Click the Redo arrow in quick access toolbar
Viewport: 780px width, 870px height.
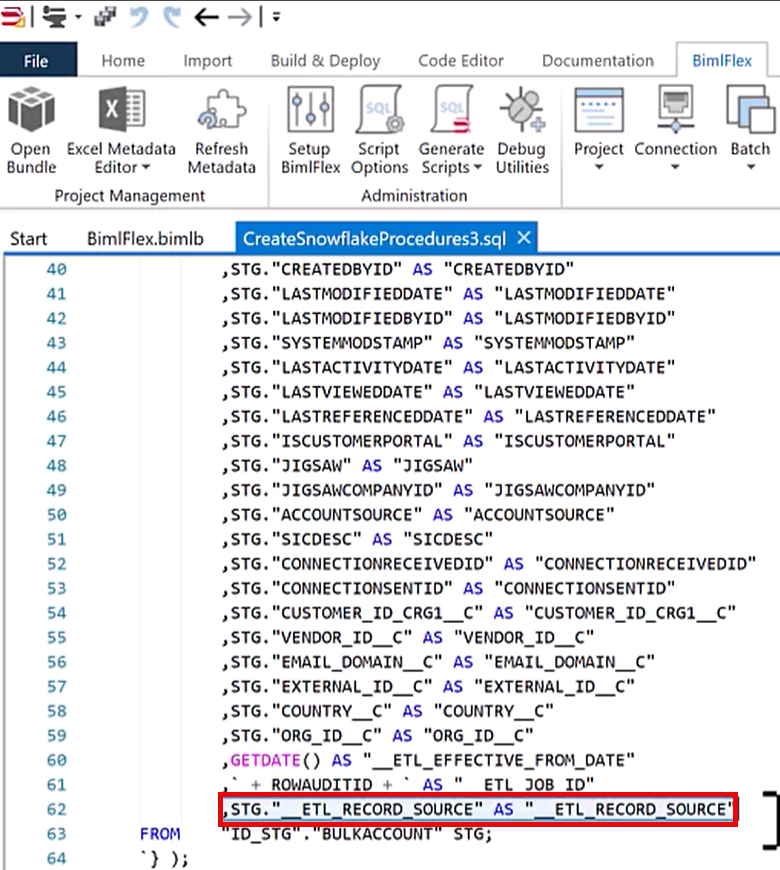172,17
